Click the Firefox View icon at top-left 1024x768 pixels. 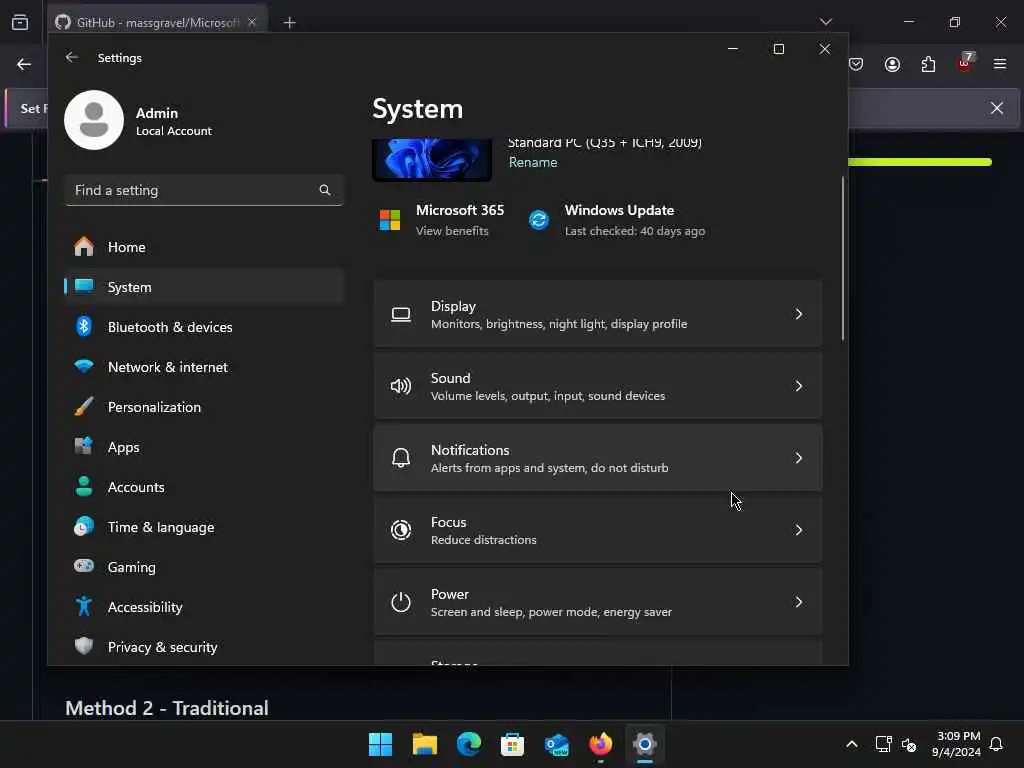pos(20,22)
